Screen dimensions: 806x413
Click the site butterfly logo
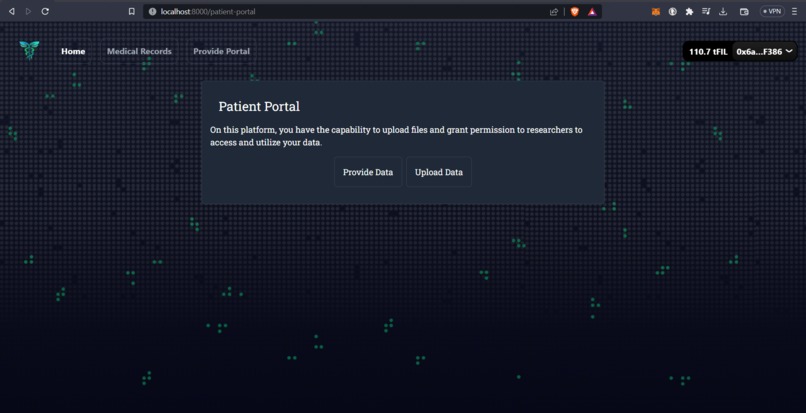pos(29,50)
